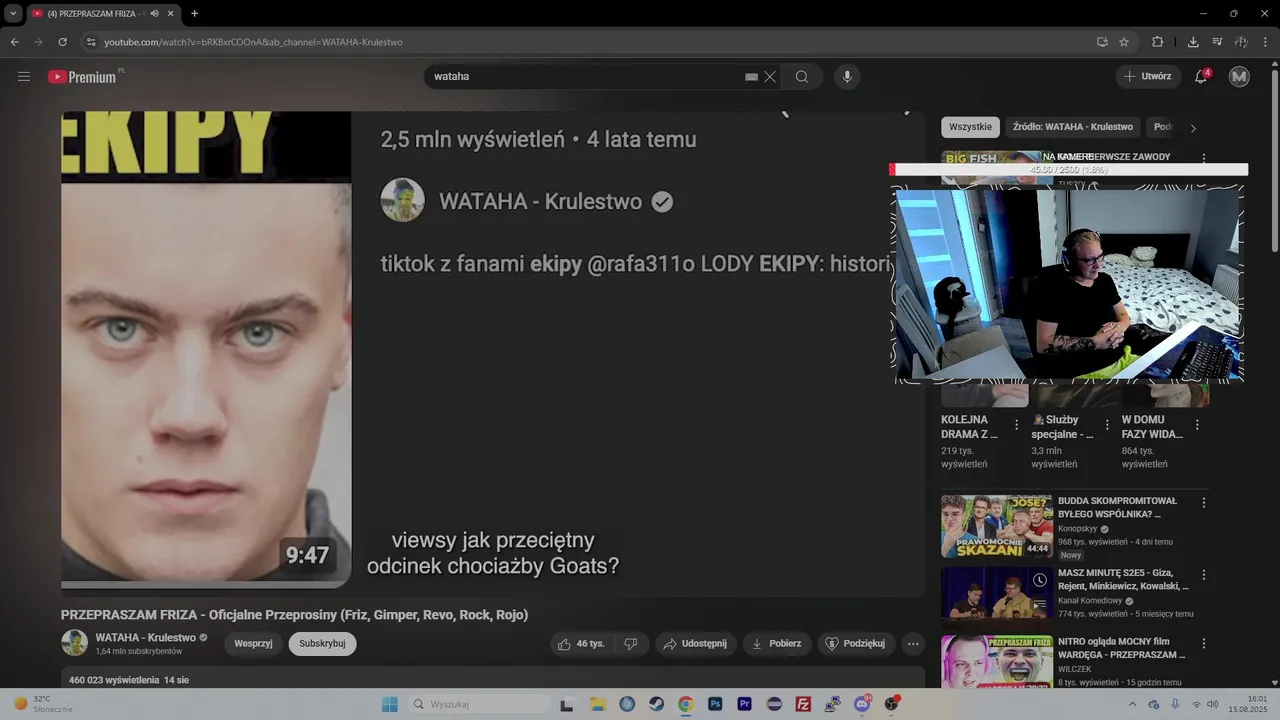Open more actions menu beside Podziękuj
Viewport: 1280px width, 720px height.
point(913,643)
